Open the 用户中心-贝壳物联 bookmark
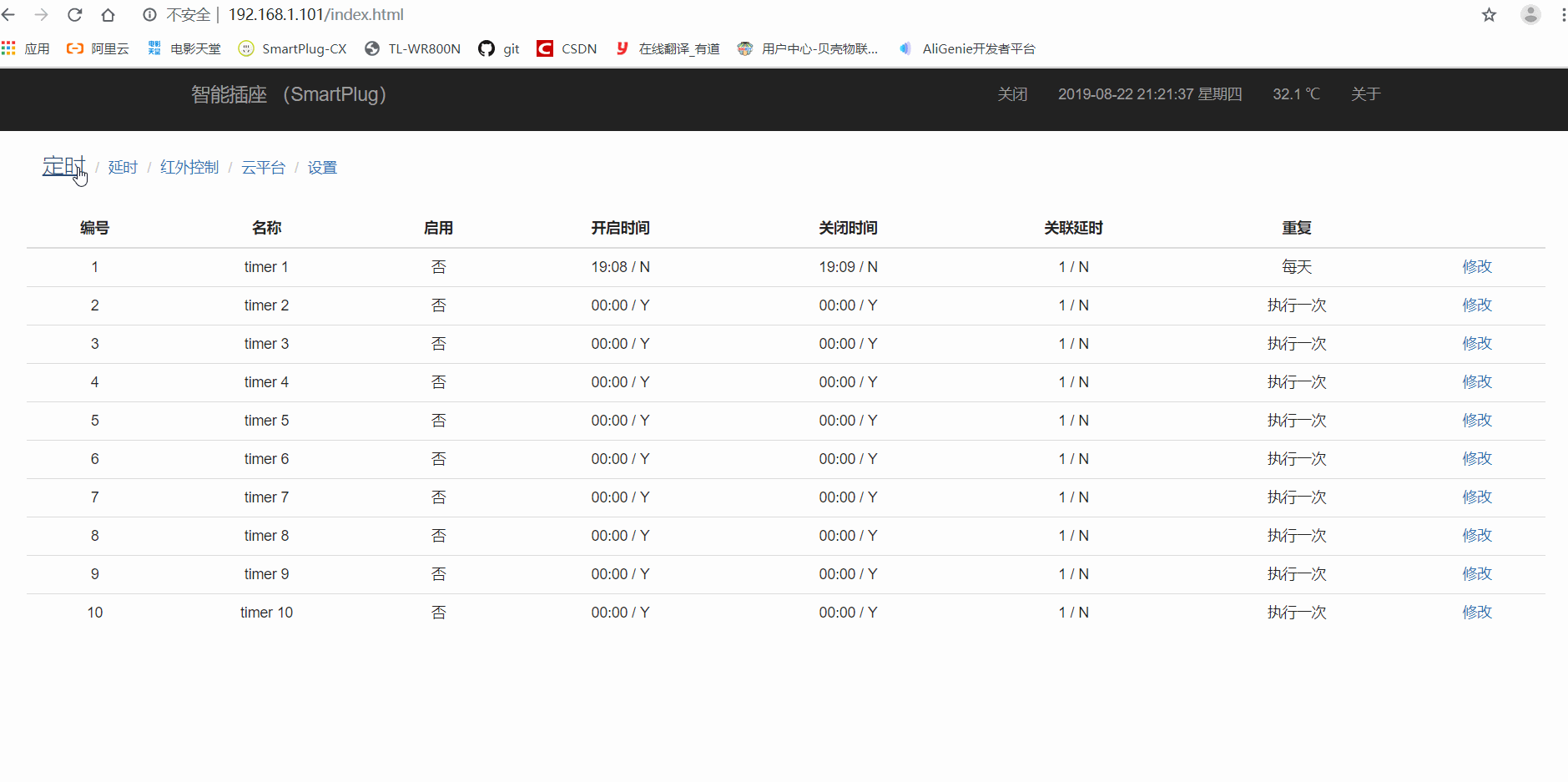Image resolution: width=1568 pixels, height=782 pixels. pos(808,48)
